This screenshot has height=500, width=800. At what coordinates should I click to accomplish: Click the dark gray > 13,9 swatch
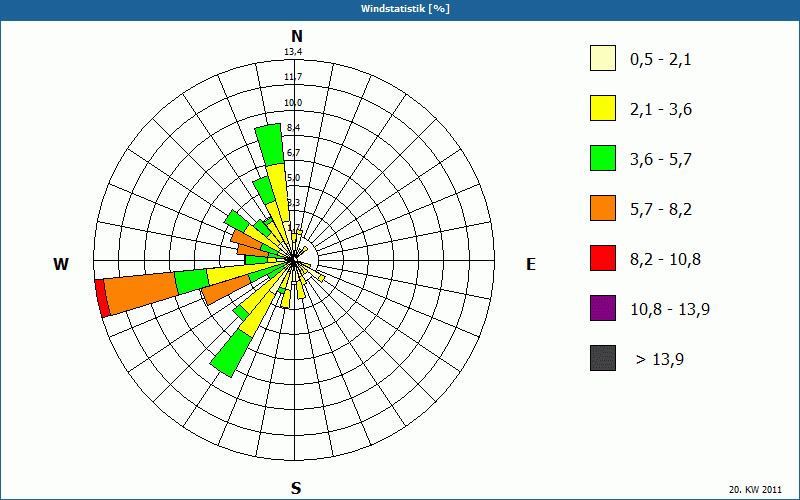coord(603,358)
